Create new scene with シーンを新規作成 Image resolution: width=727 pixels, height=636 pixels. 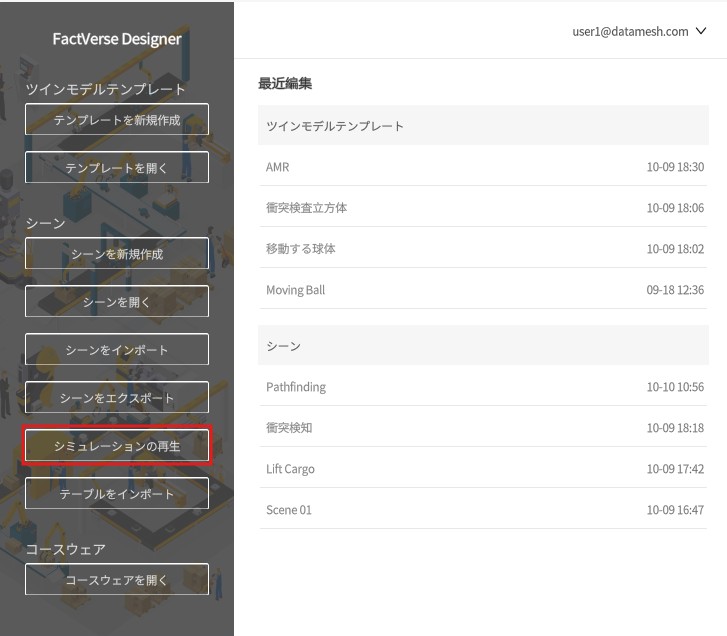[117, 254]
